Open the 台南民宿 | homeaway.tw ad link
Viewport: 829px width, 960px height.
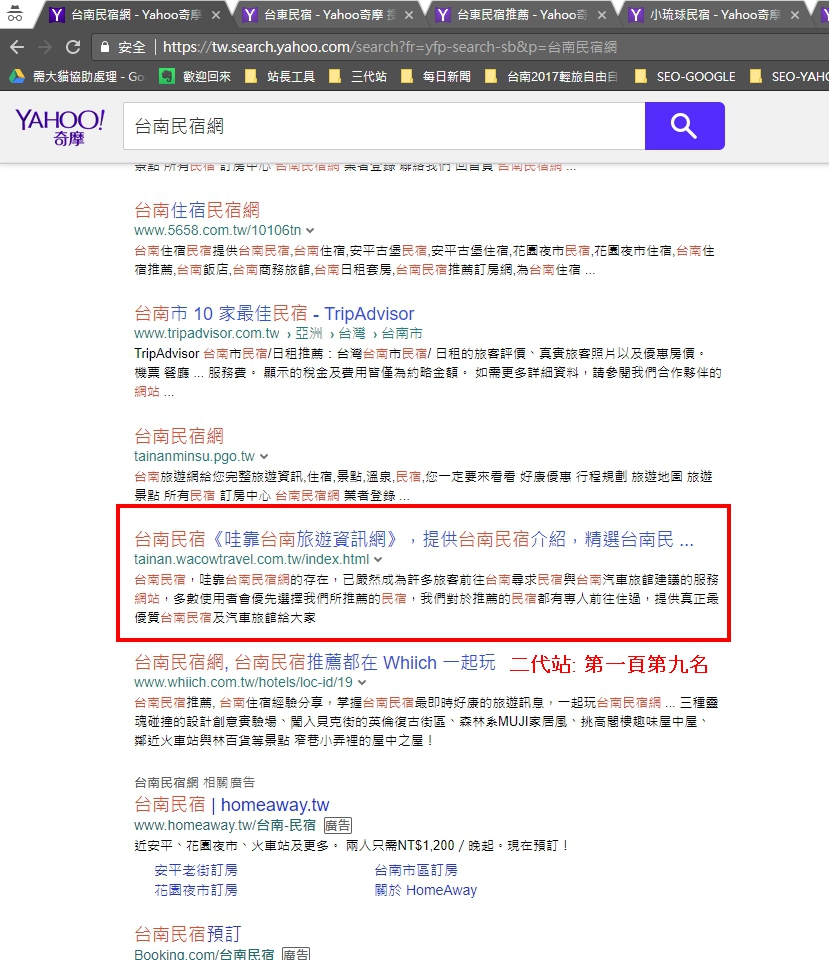coord(231,804)
